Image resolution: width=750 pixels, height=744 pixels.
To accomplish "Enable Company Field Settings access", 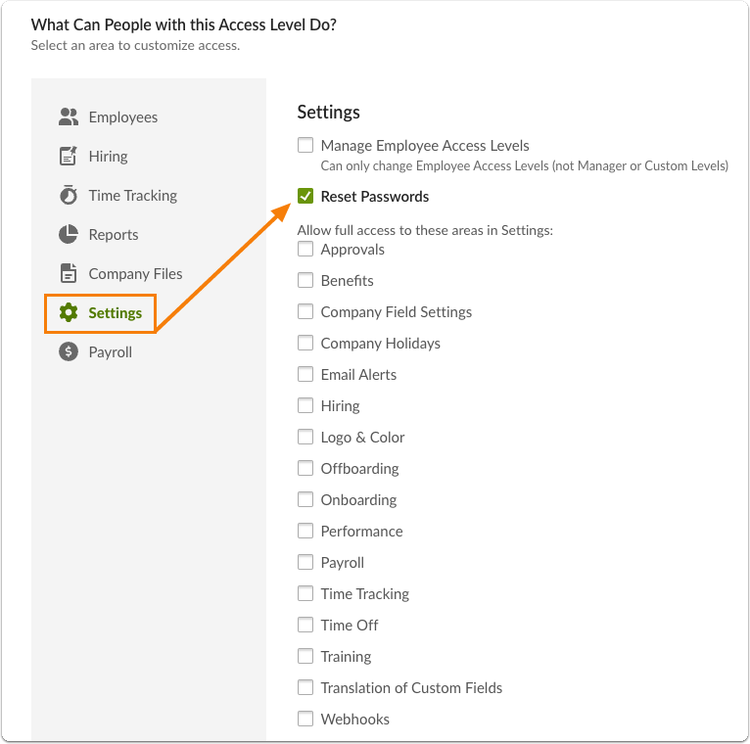I will (x=305, y=311).
